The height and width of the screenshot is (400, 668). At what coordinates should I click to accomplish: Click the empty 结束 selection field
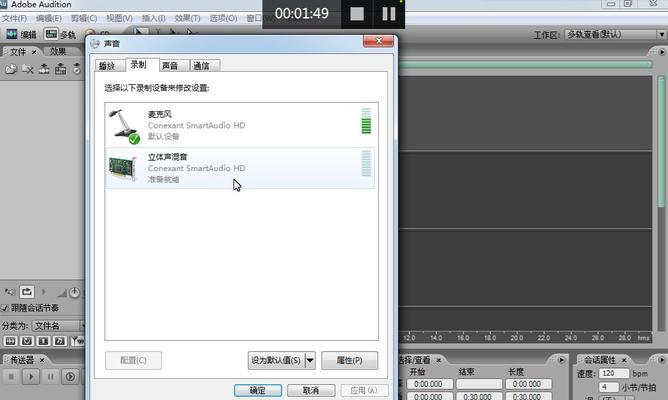pos(479,384)
